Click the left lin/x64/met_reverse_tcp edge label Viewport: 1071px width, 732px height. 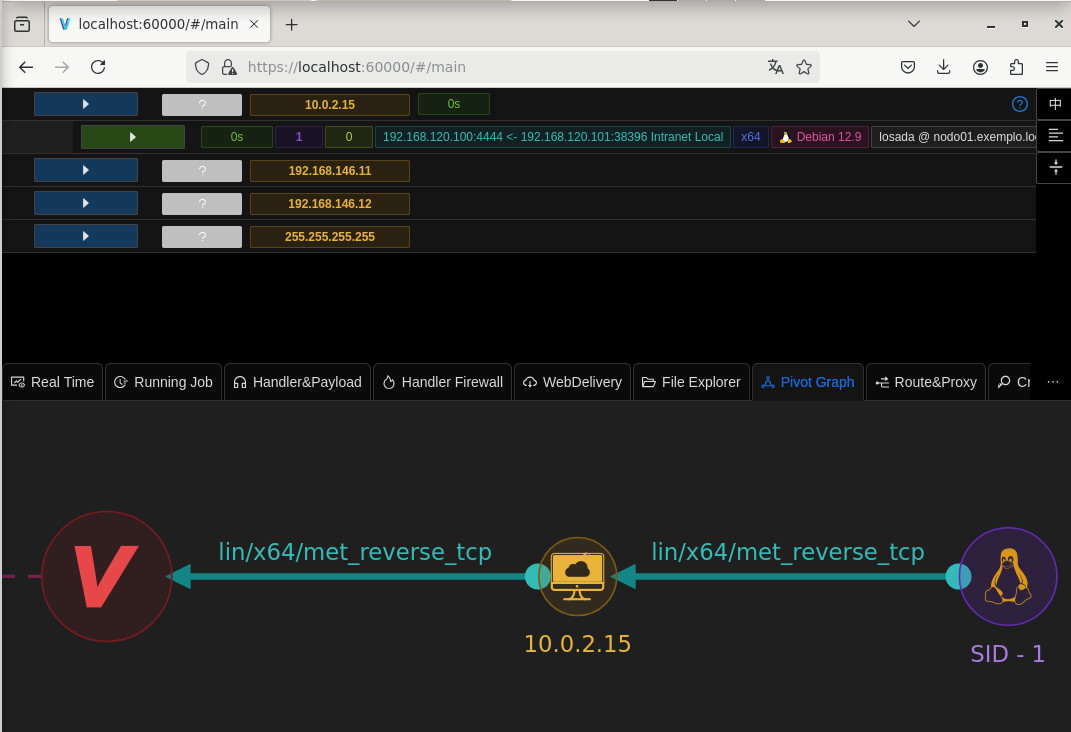[355, 551]
